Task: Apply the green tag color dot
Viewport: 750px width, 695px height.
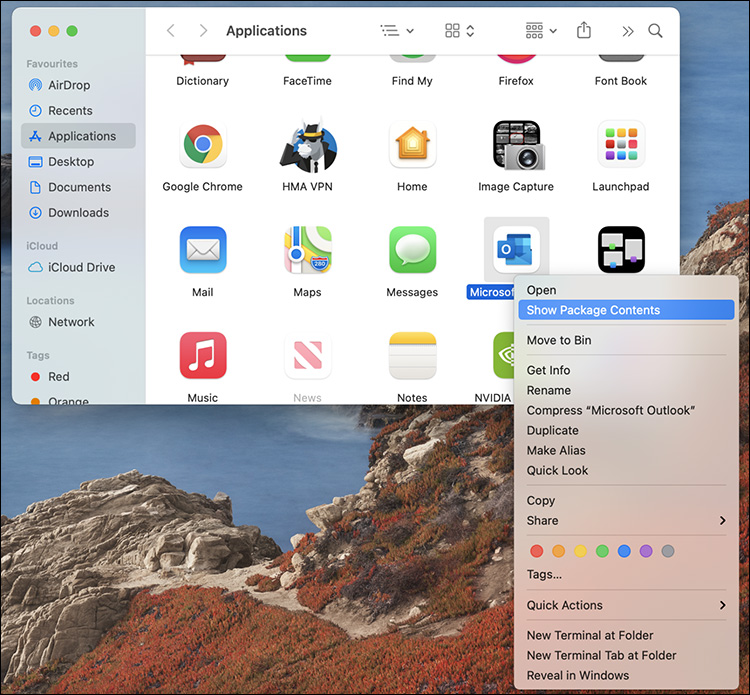Action: (602, 551)
